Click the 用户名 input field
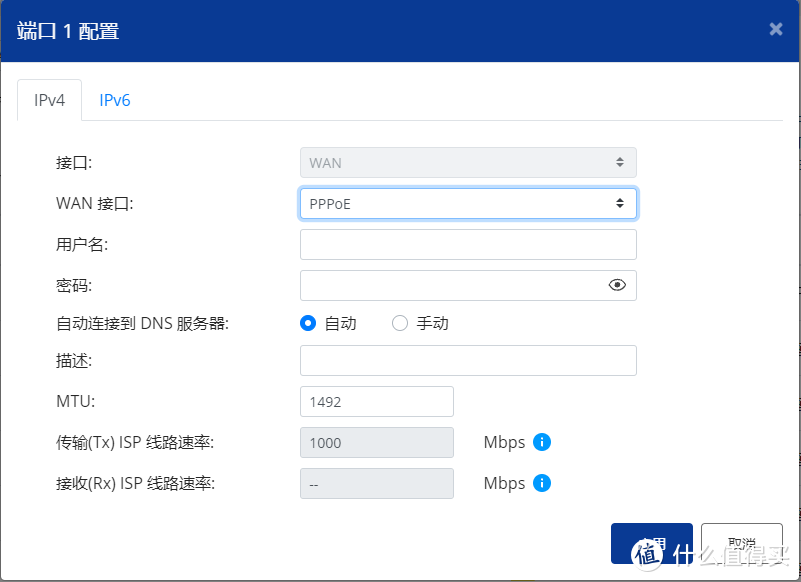Image resolution: width=801 pixels, height=582 pixels. tap(468, 244)
